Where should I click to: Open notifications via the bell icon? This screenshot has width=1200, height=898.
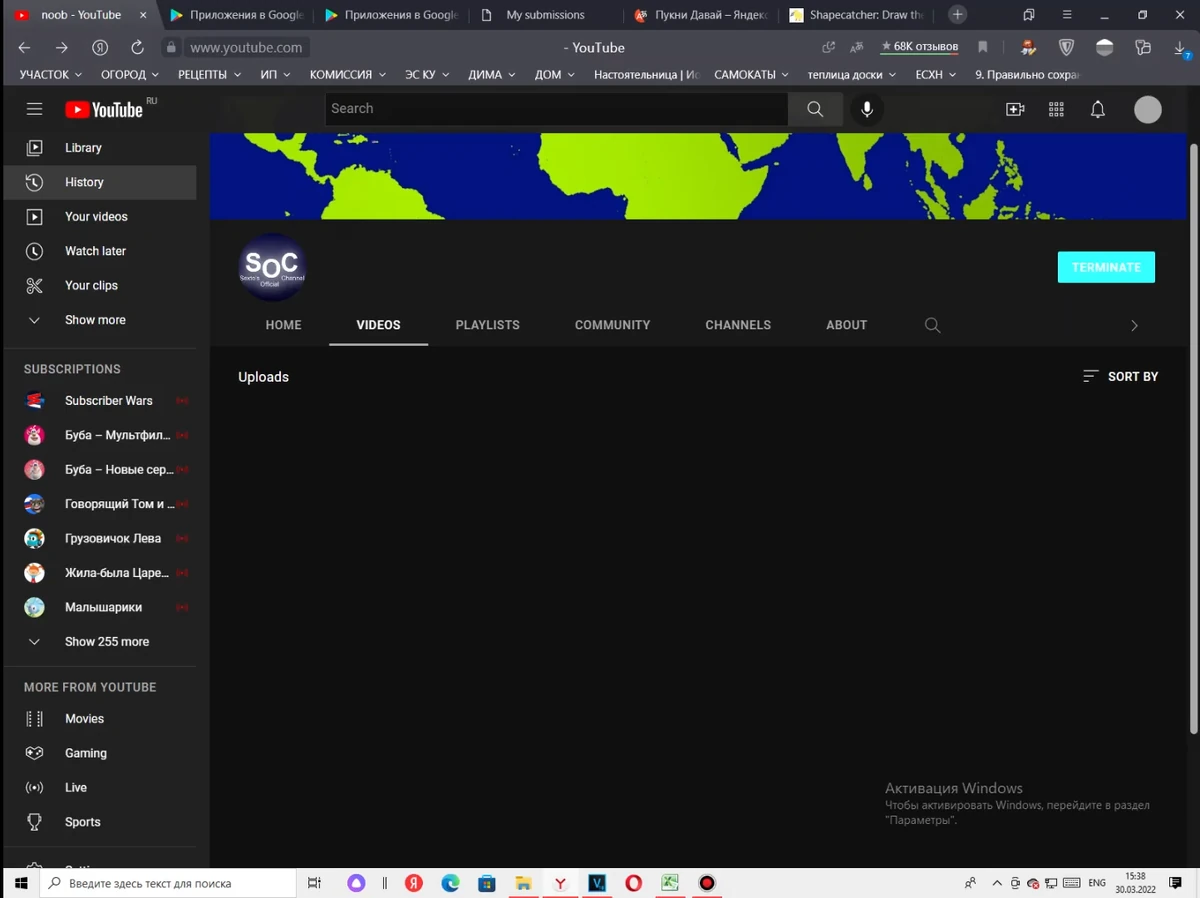point(1097,109)
